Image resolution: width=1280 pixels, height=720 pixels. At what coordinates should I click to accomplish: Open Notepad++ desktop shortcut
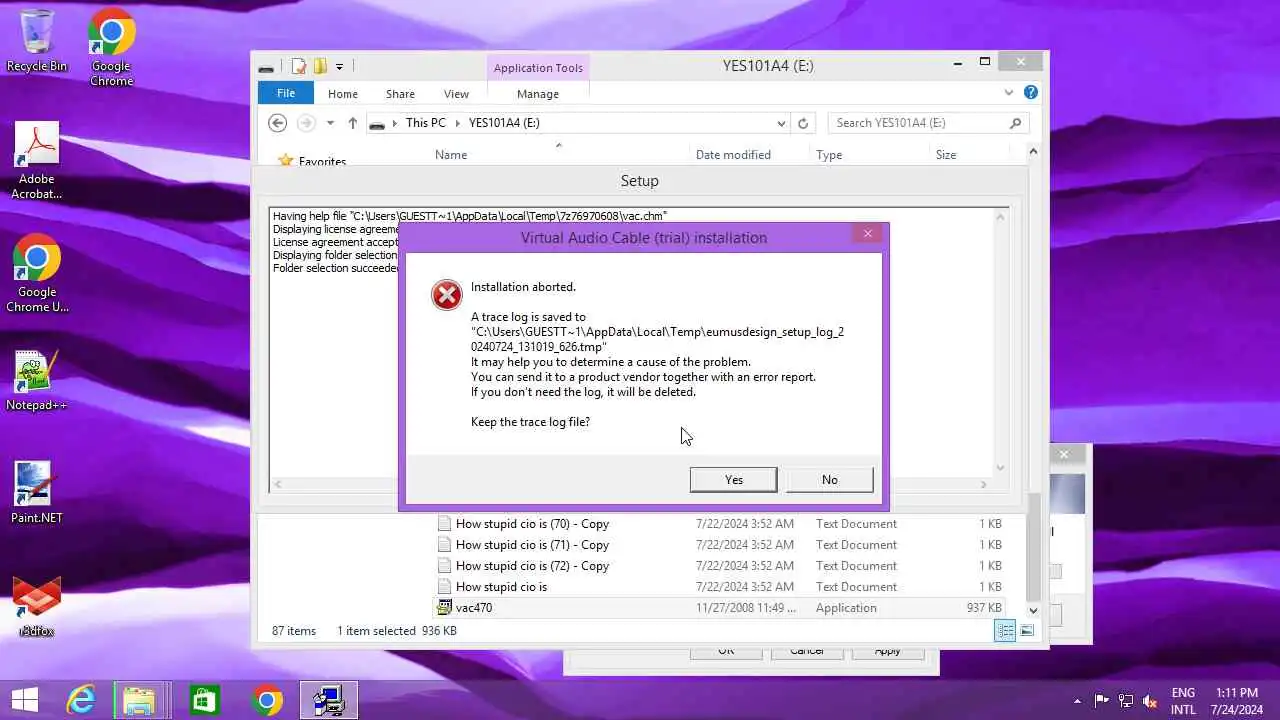coord(37,381)
